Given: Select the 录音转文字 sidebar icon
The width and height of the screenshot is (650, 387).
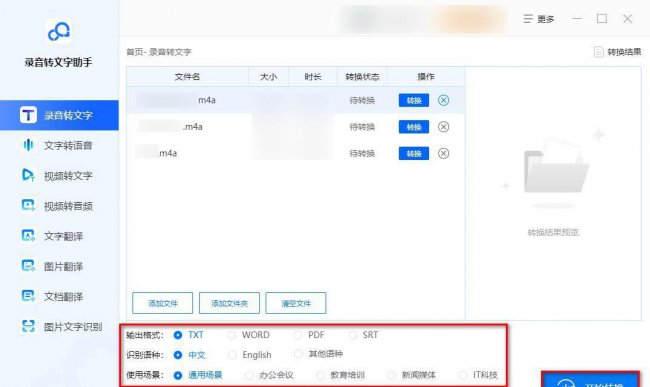Looking at the screenshot, I should point(28,115).
